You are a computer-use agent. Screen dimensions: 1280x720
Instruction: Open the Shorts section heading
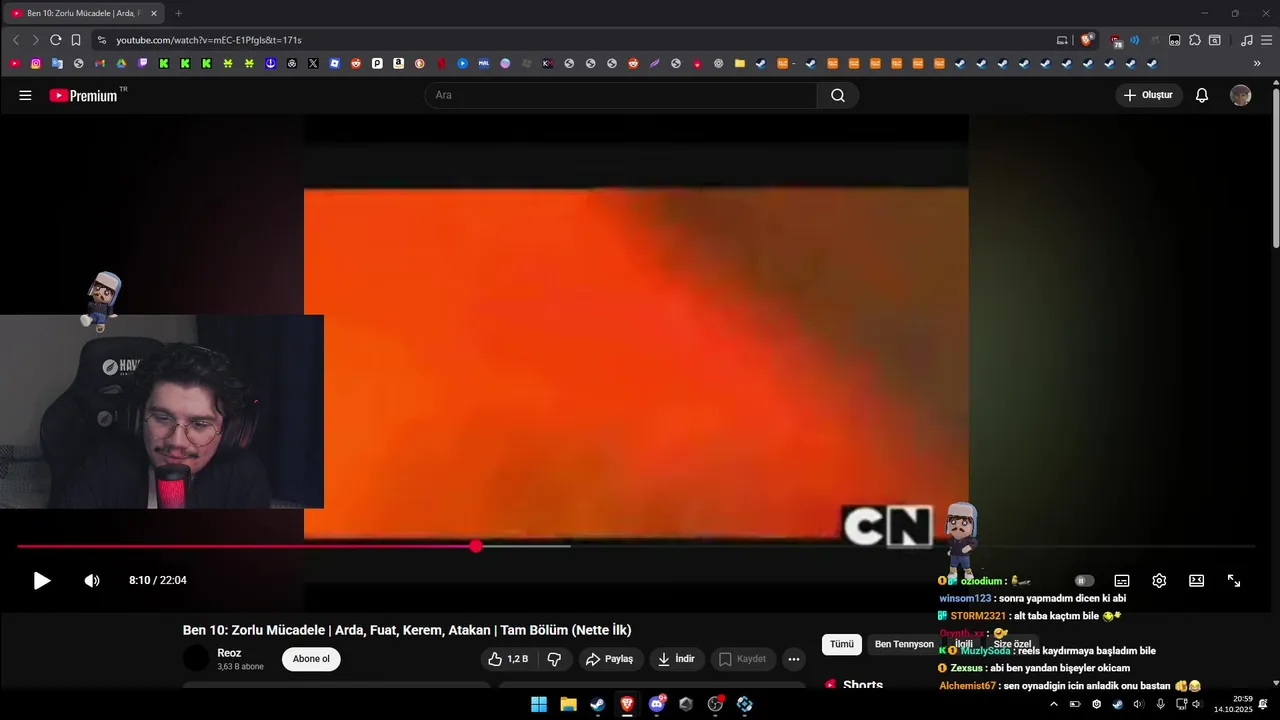(863, 685)
